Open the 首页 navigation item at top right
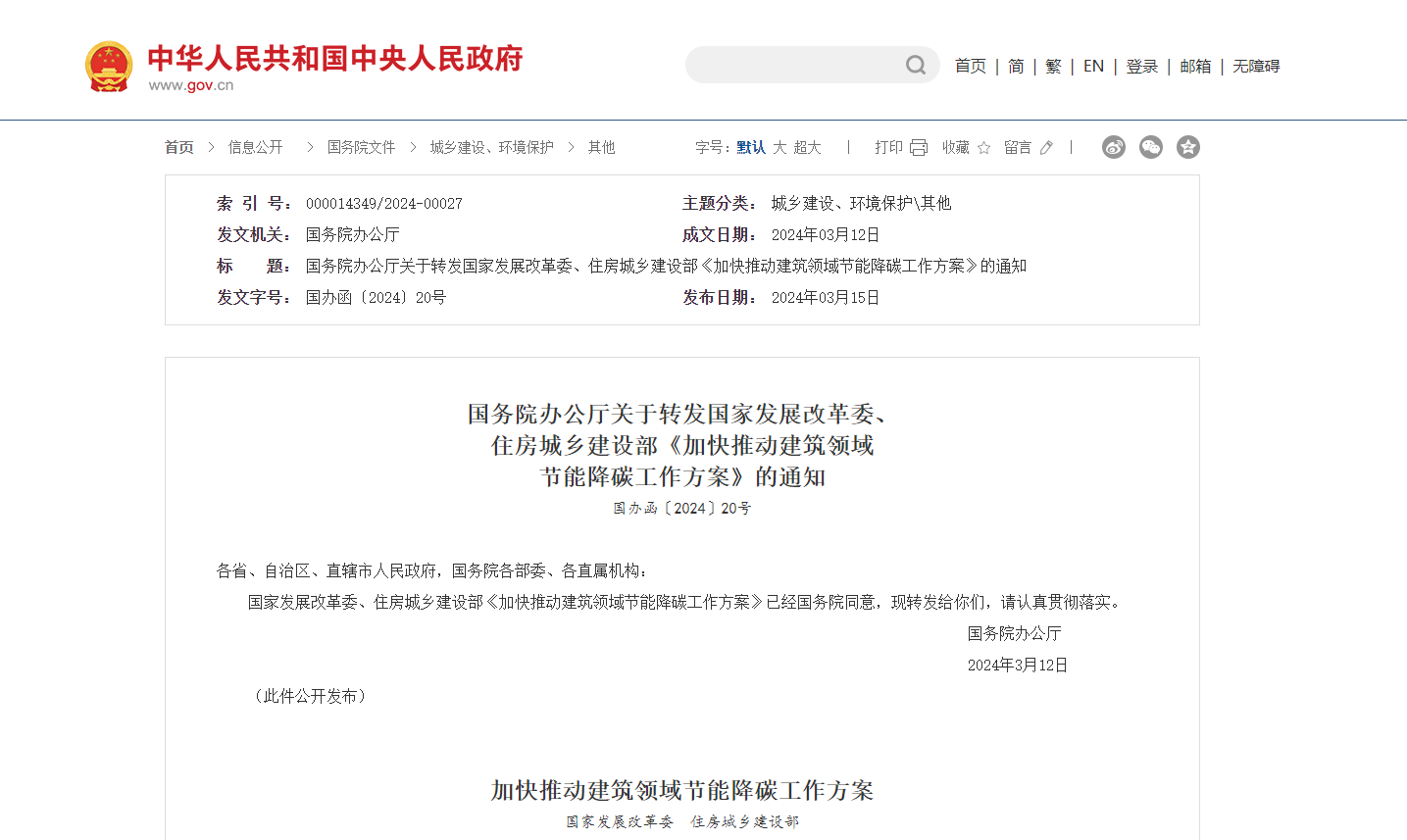1407x840 pixels. coord(969,66)
